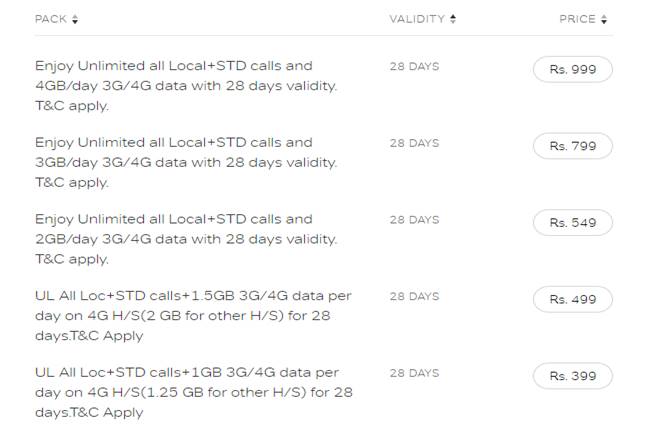Pick the Rs. 549 pack button
Viewport: 660px width, 440px height.
tap(572, 223)
